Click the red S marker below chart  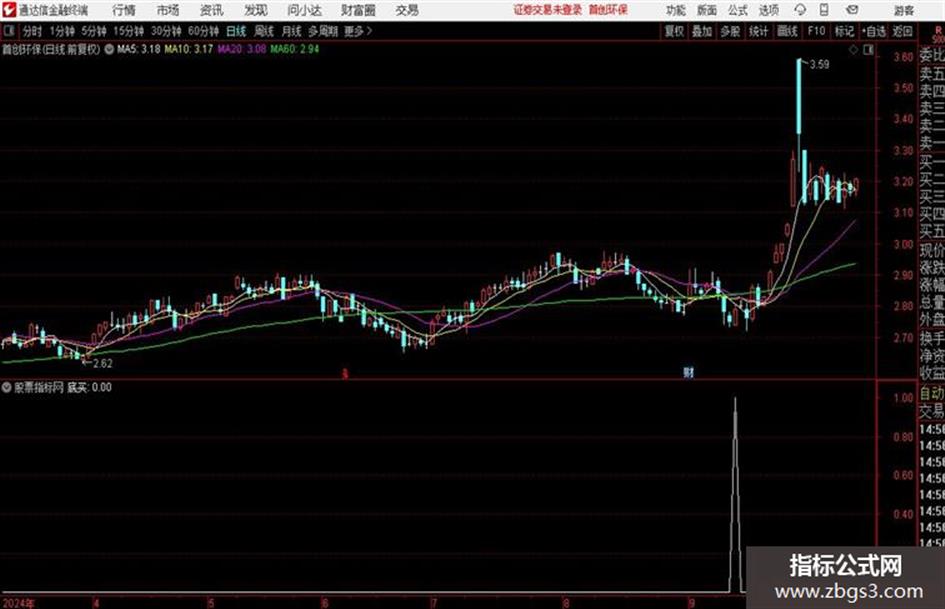(x=345, y=373)
